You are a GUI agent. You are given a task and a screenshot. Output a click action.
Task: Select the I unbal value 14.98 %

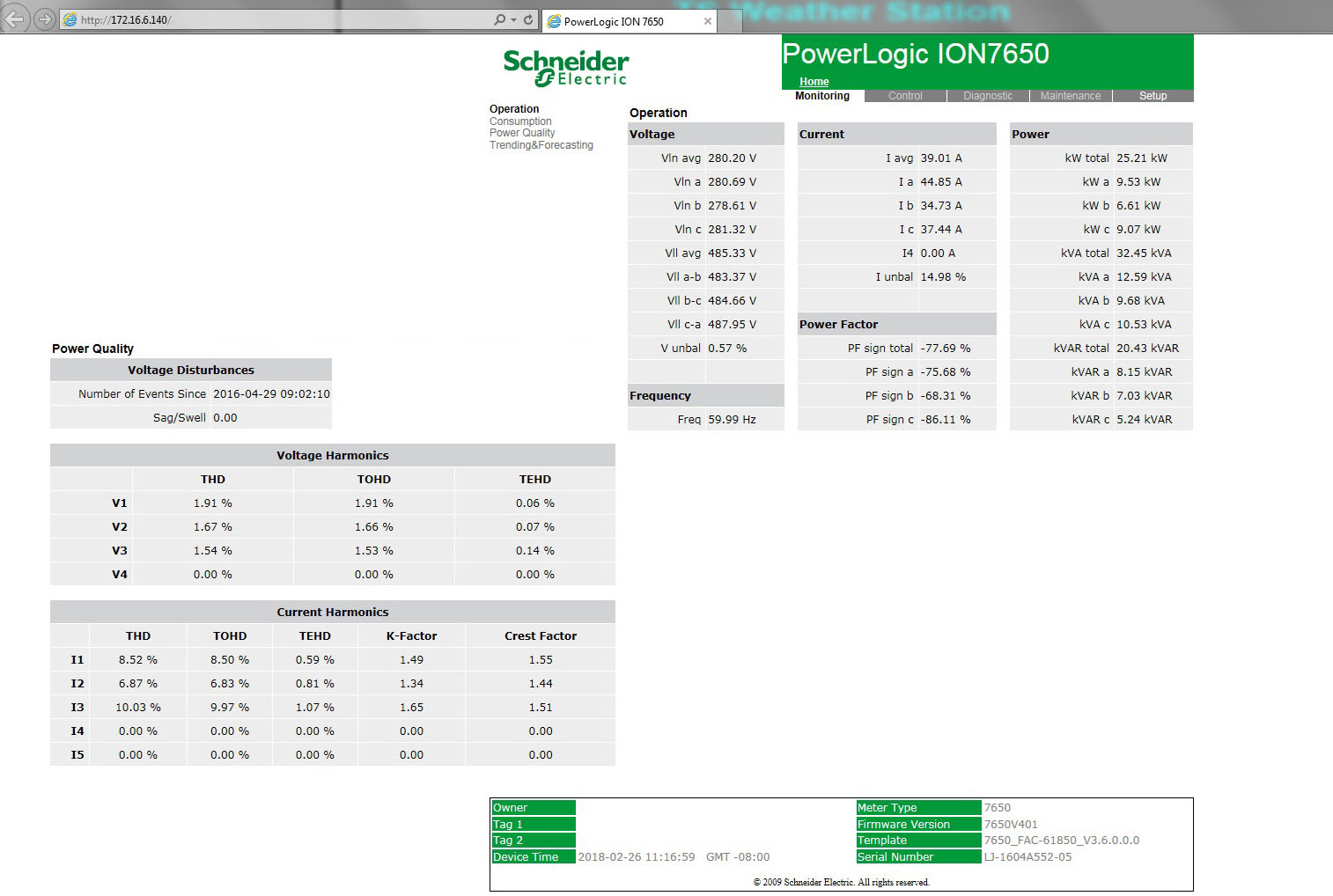(943, 277)
